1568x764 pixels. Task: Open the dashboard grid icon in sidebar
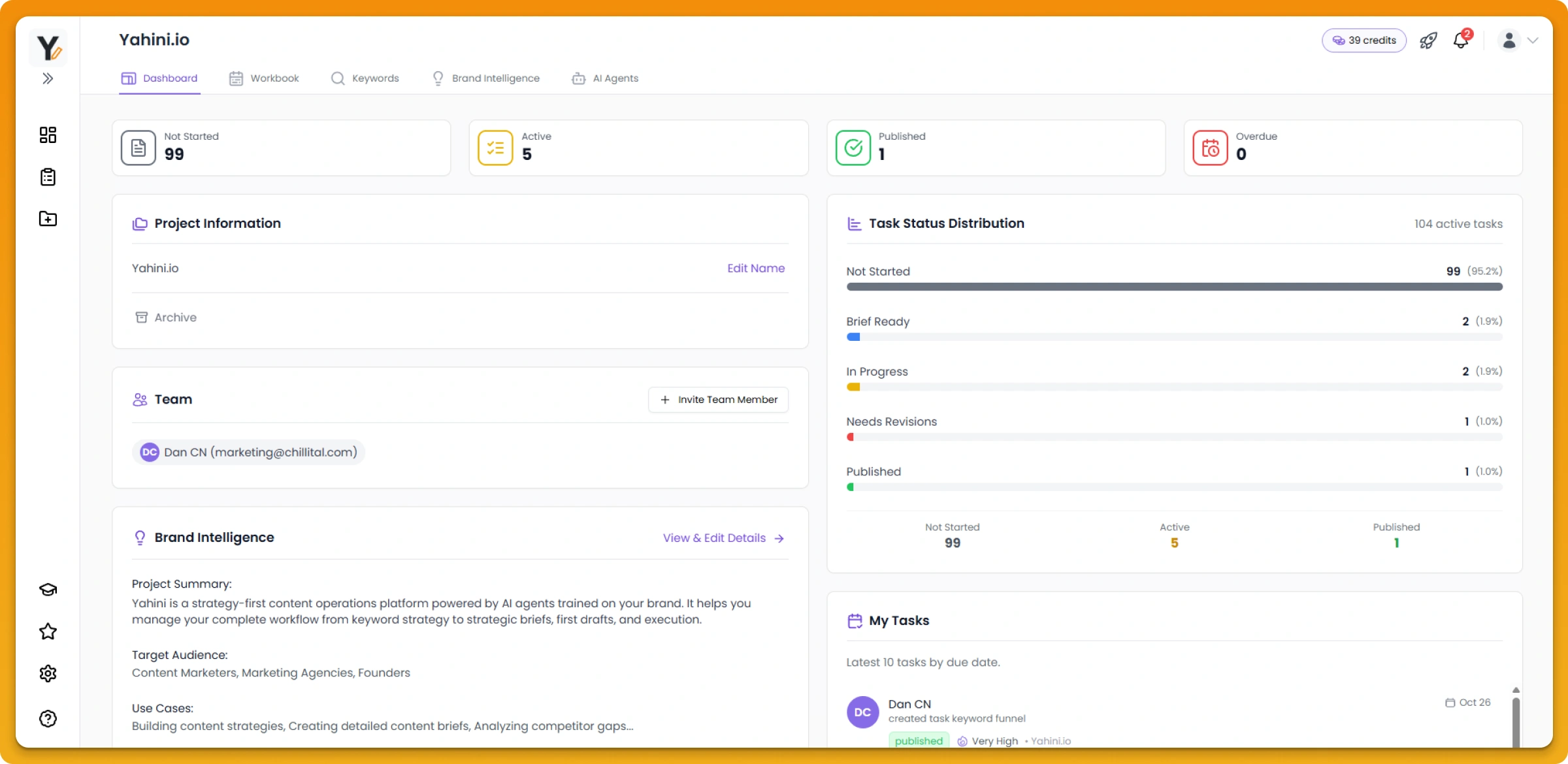tap(48, 135)
